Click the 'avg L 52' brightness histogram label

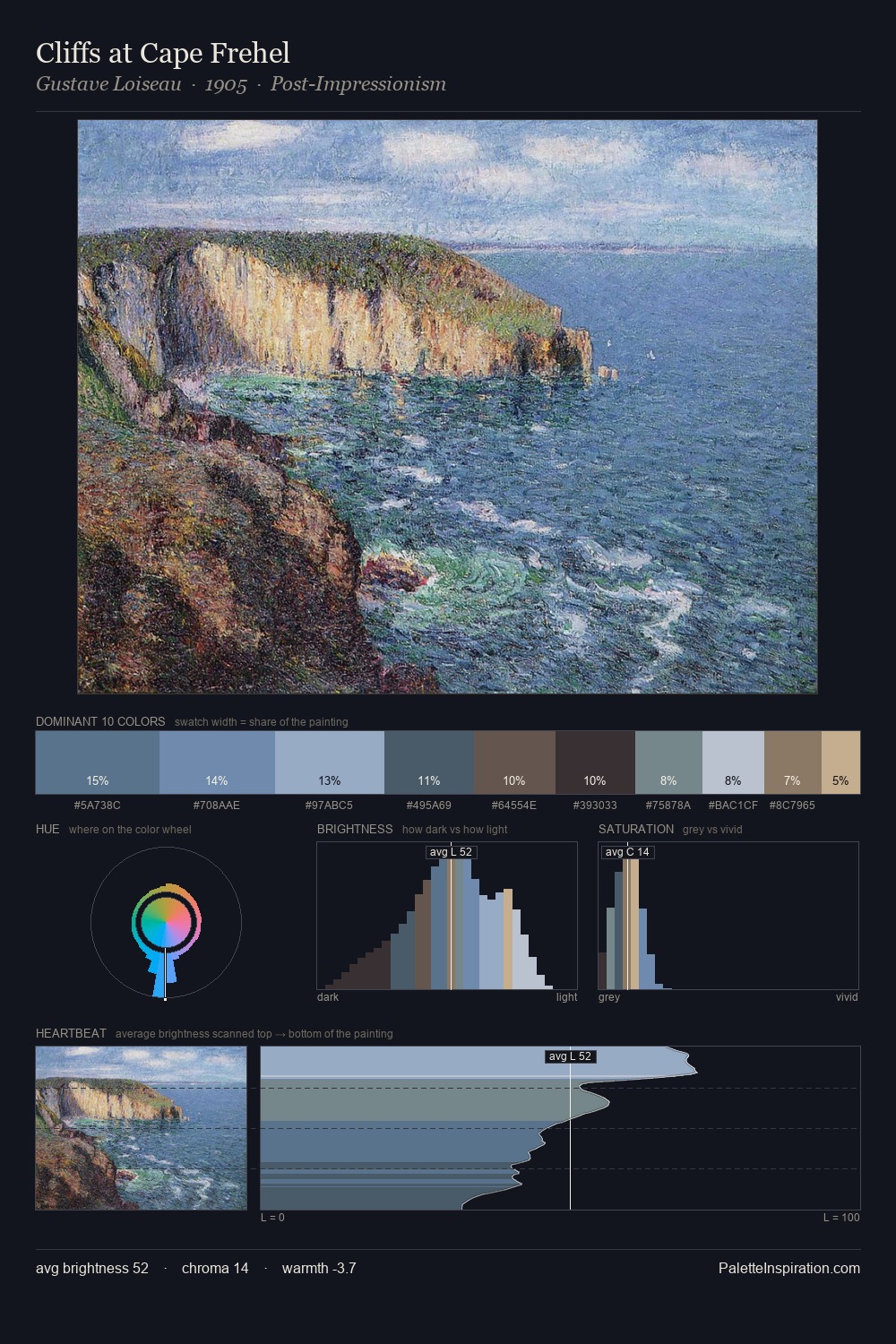click(x=451, y=852)
